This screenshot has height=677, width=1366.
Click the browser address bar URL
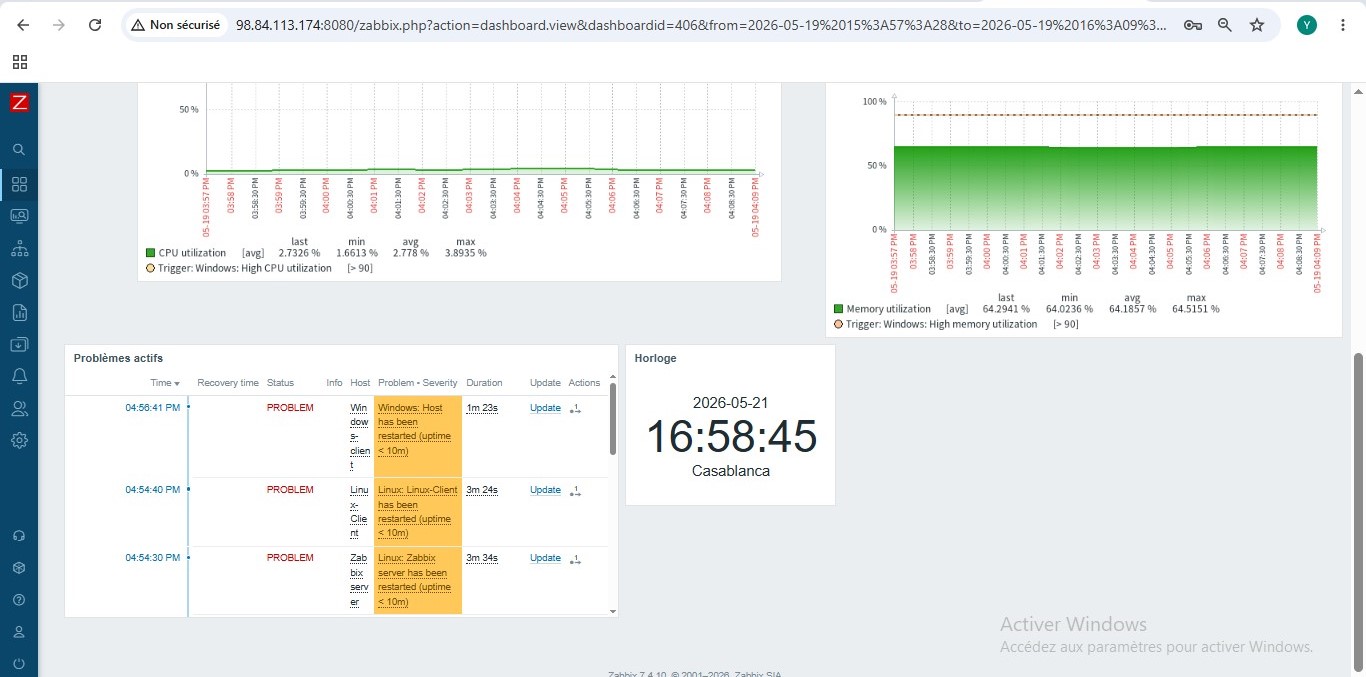coord(700,25)
